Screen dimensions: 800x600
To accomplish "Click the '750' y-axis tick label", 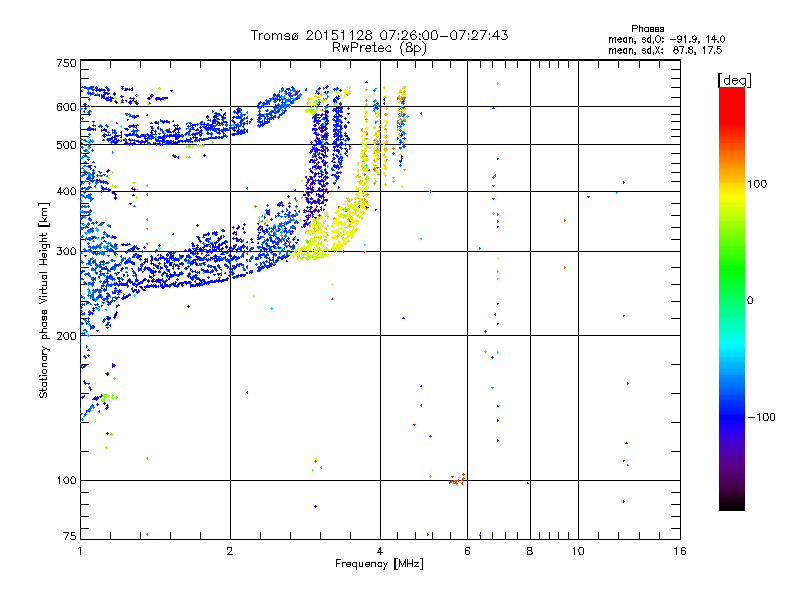I will point(66,63).
